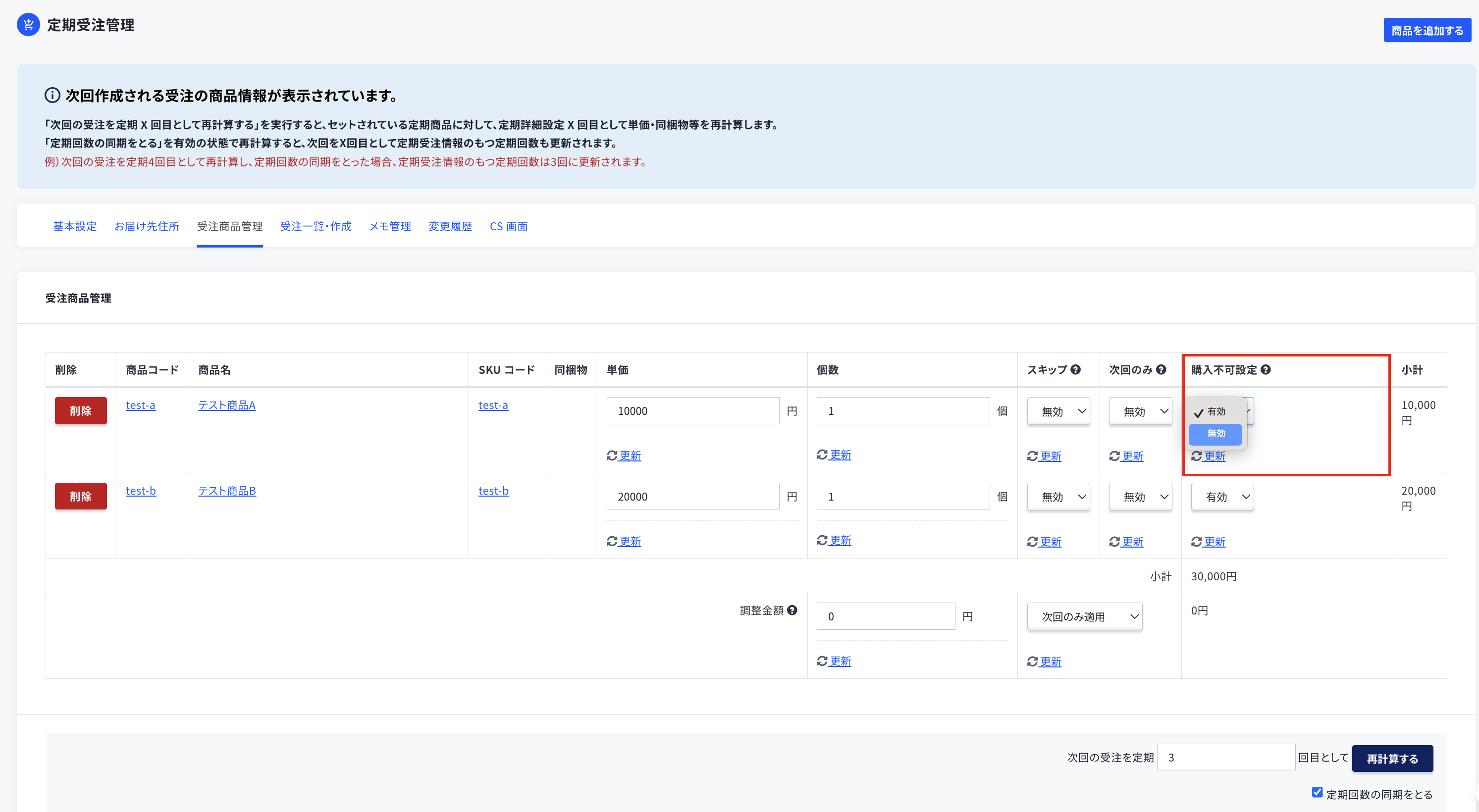
Task: Click the crown logo icon beside 定期受注管理
Action: pos(28,25)
